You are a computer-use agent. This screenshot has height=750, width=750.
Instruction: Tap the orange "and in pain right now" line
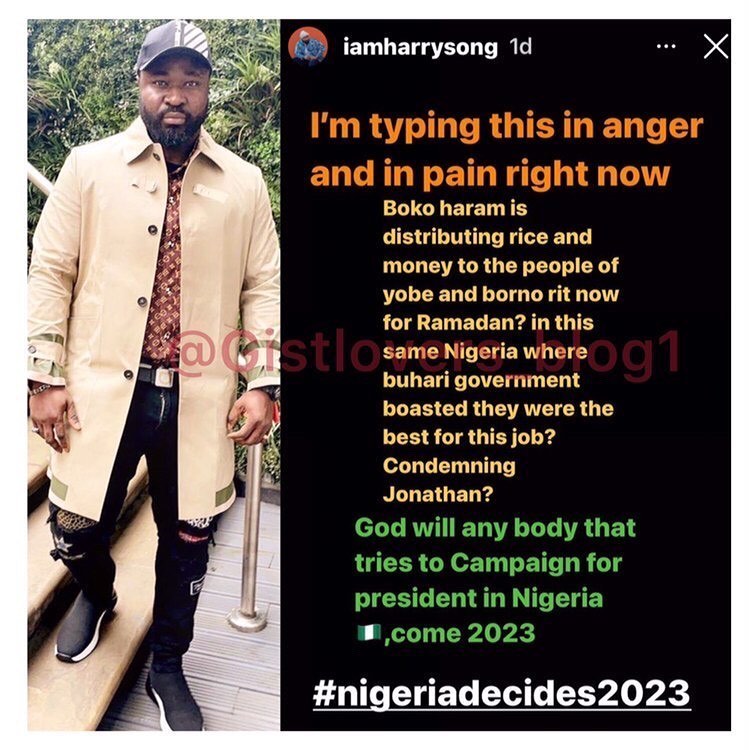click(490, 175)
